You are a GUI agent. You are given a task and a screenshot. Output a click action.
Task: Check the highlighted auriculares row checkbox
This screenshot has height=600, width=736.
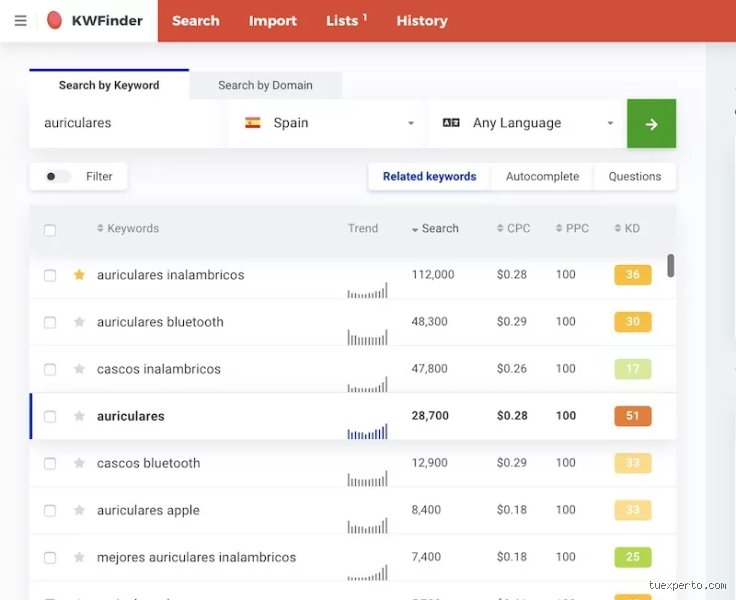(x=50, y=416)
